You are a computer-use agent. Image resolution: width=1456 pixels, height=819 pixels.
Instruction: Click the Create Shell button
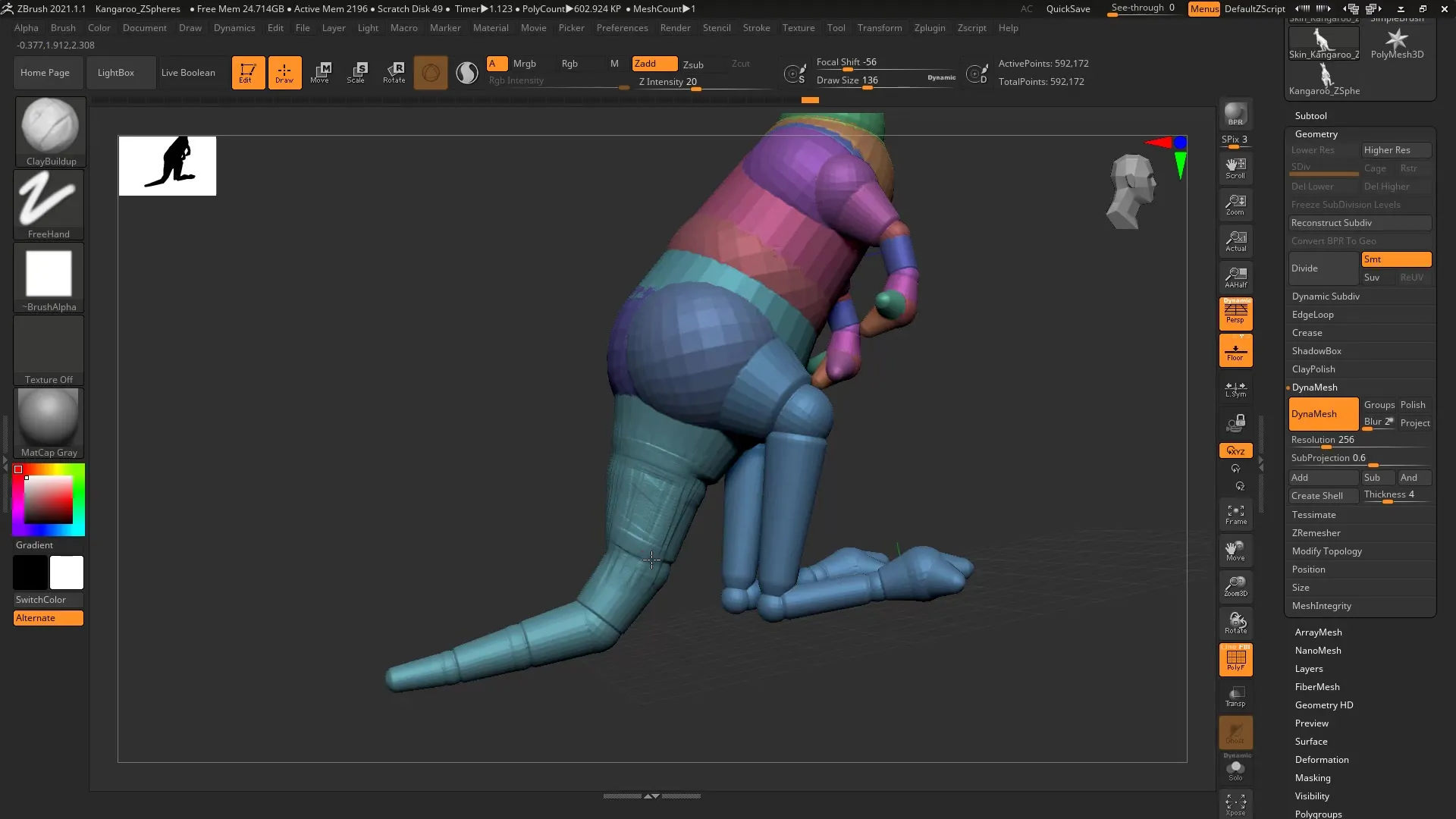pyautogui.click(x=1323, y=496)
